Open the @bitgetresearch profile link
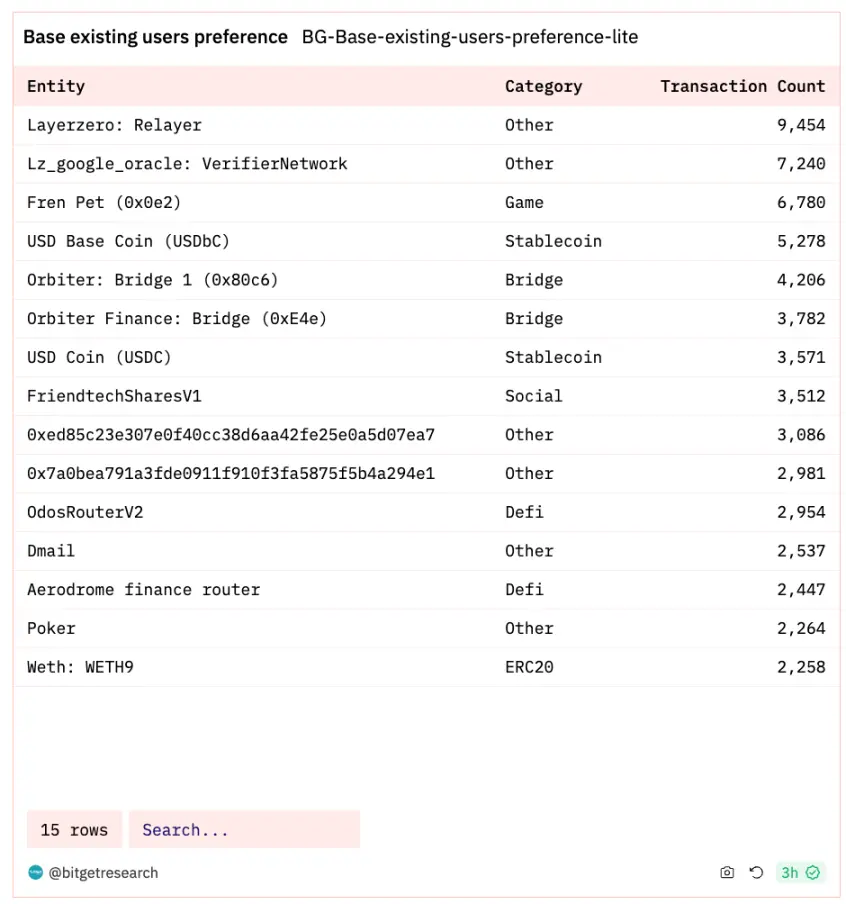This screenshot has height=904, width=846. 103,873
